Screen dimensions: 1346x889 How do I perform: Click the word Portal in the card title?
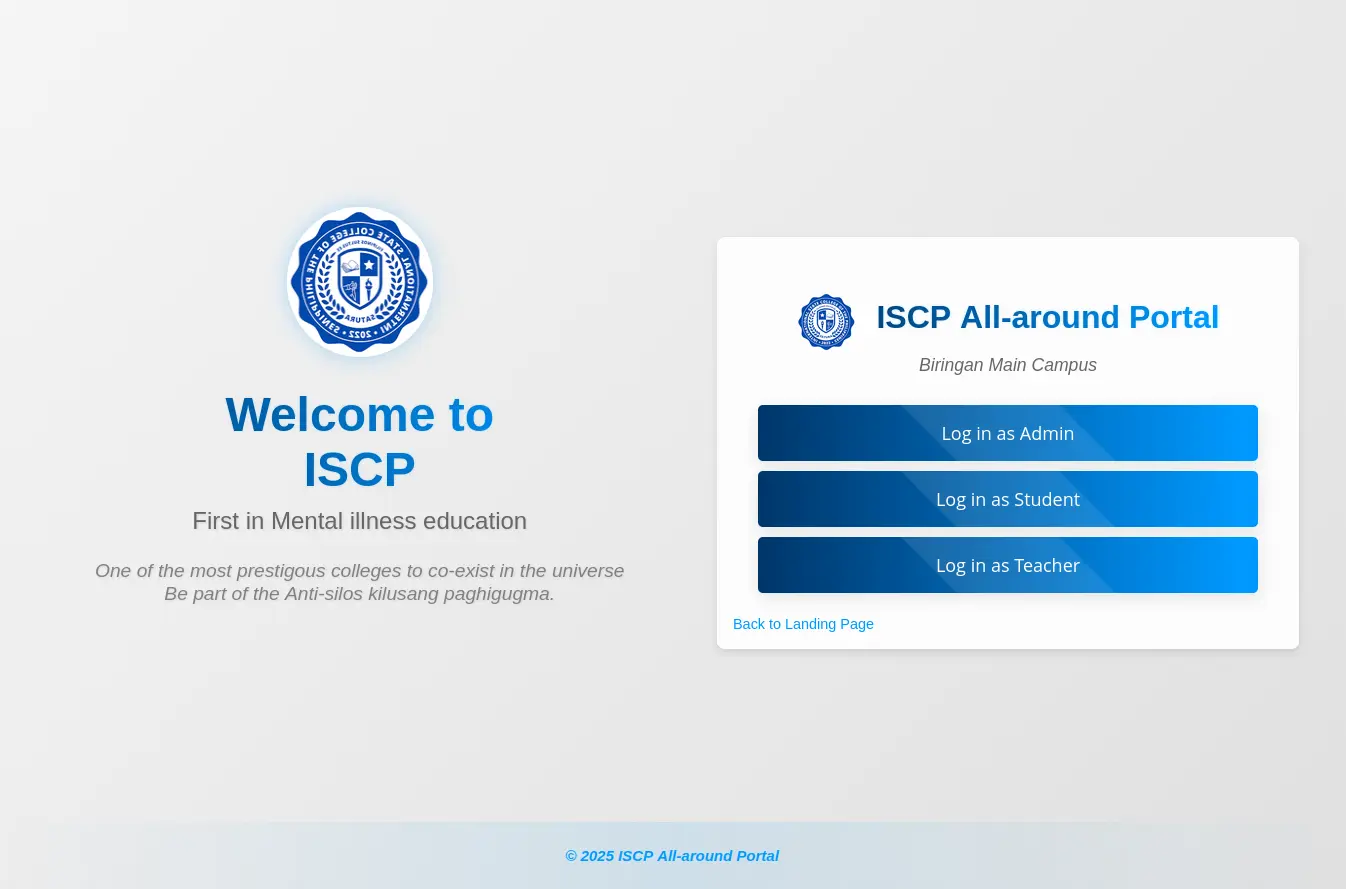coord(1173,317)
